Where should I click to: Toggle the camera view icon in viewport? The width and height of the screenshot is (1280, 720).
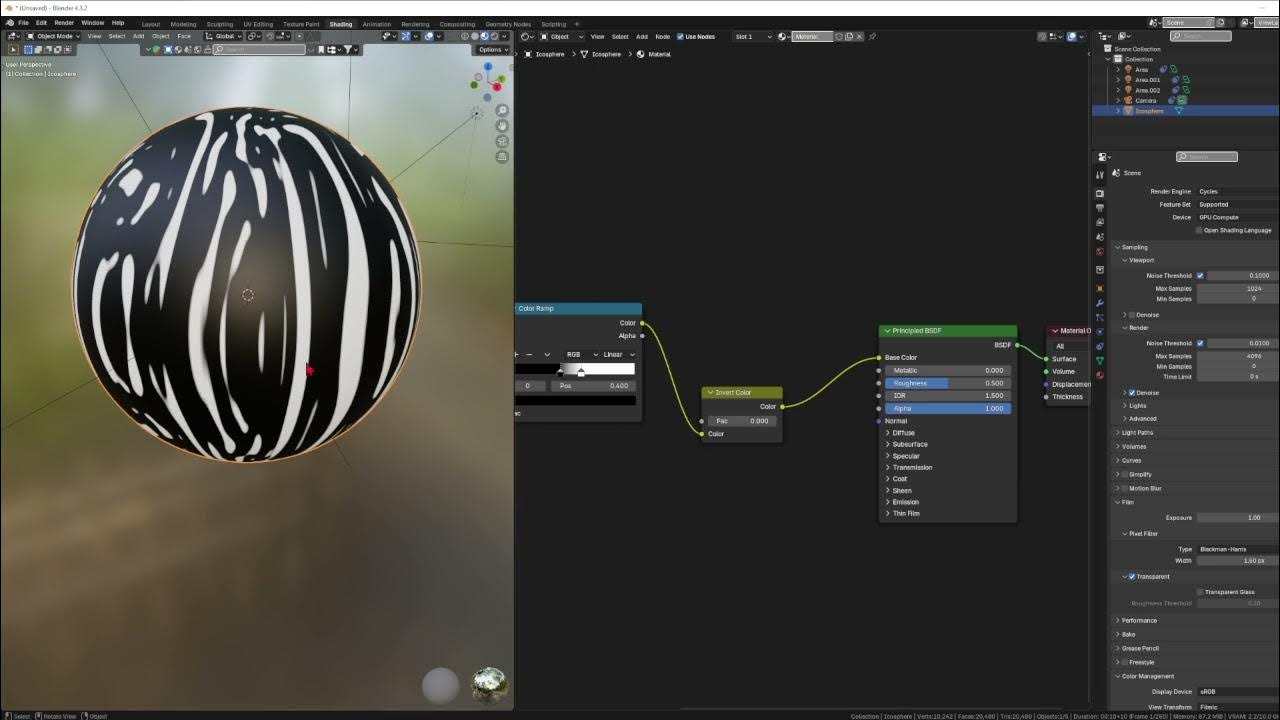tap(502, 141)
